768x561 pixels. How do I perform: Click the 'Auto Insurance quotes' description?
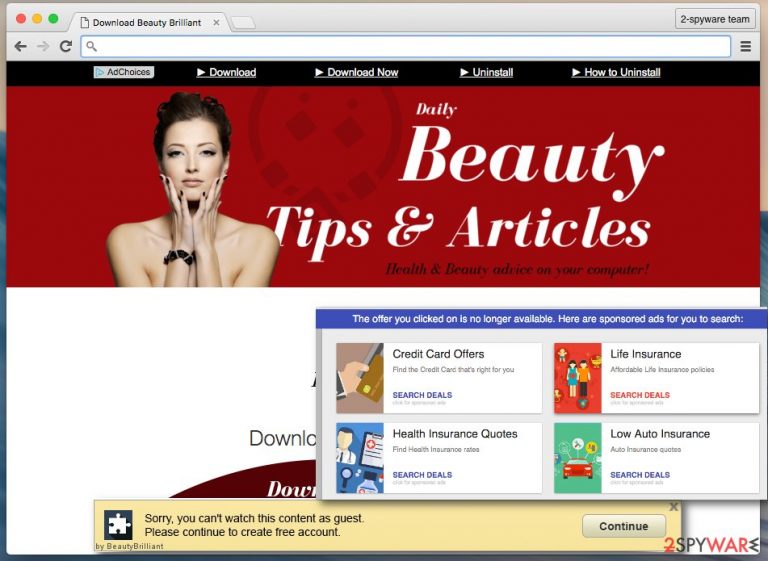[x=646, y=450]
